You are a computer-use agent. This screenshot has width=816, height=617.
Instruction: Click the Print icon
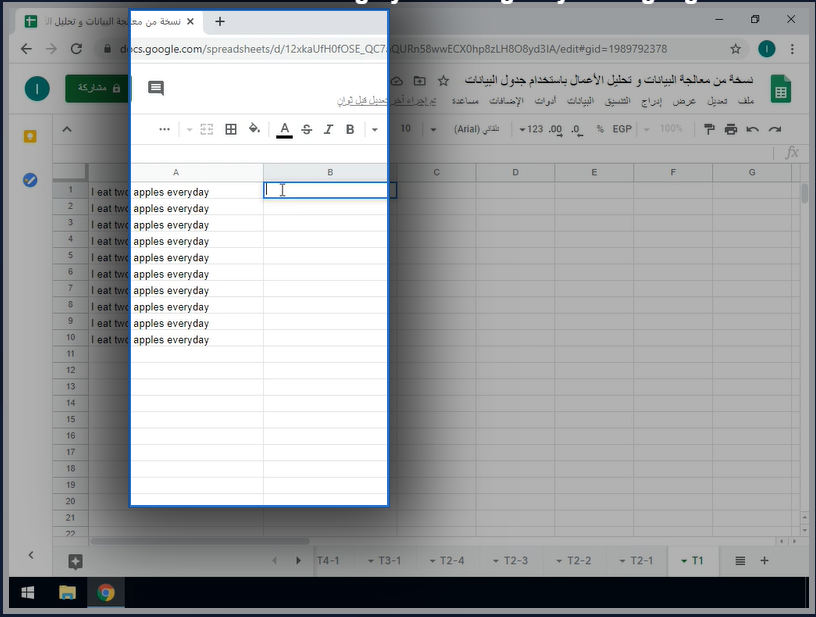pos(731,129)
